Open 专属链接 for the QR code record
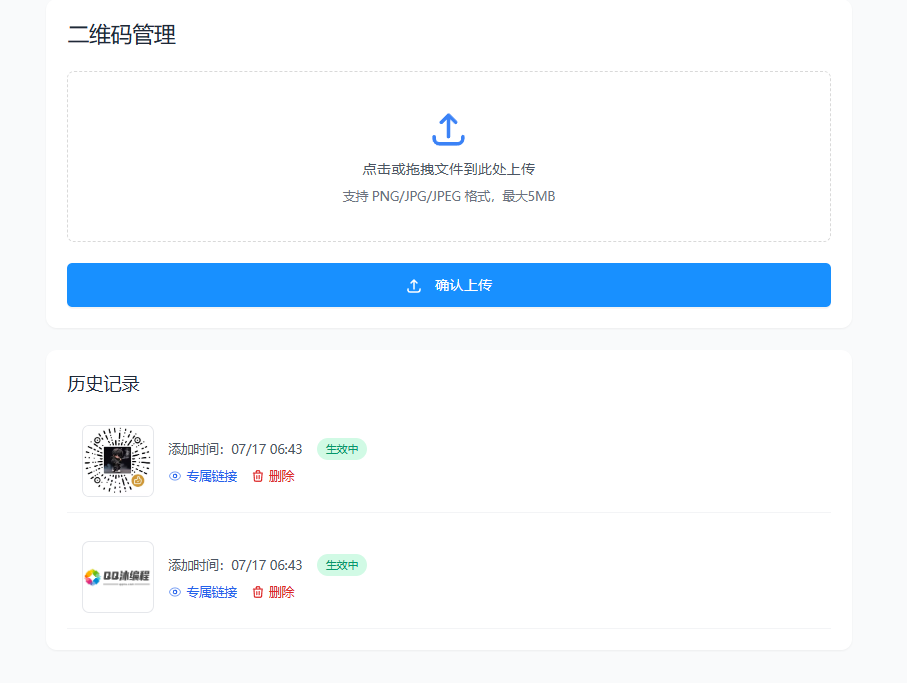 (203, 476)
